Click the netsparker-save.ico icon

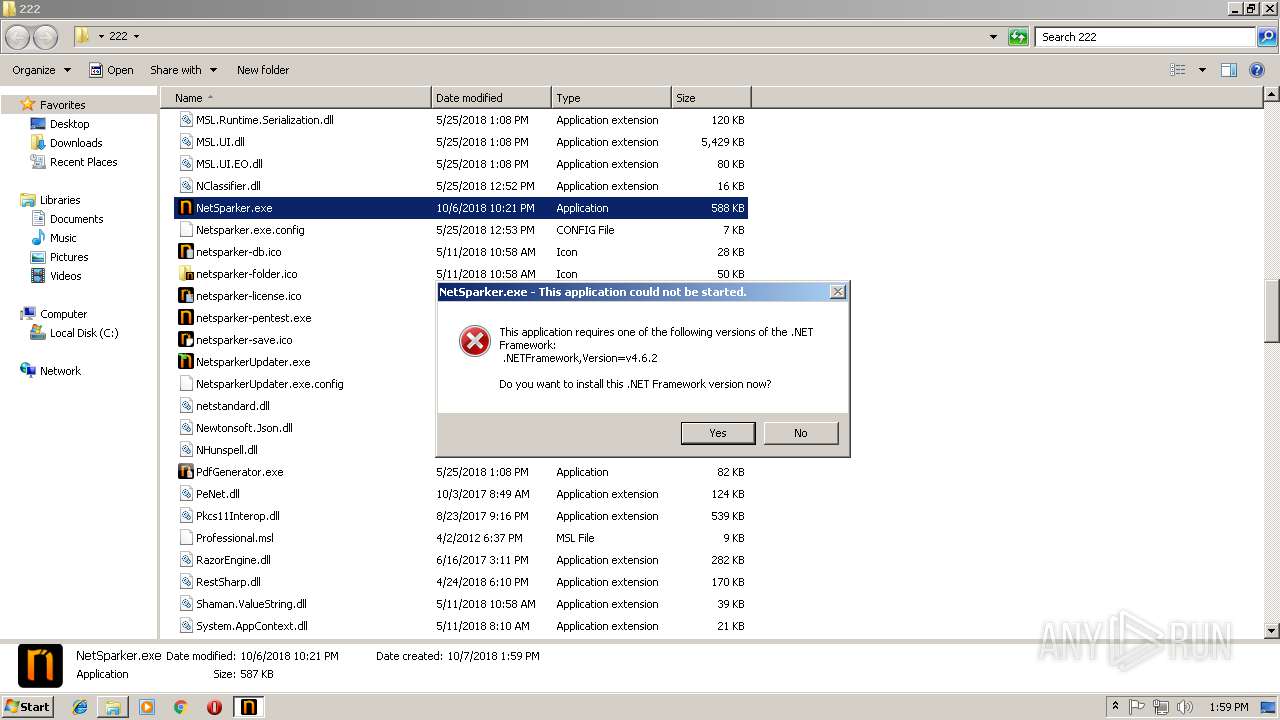[185, 340]
